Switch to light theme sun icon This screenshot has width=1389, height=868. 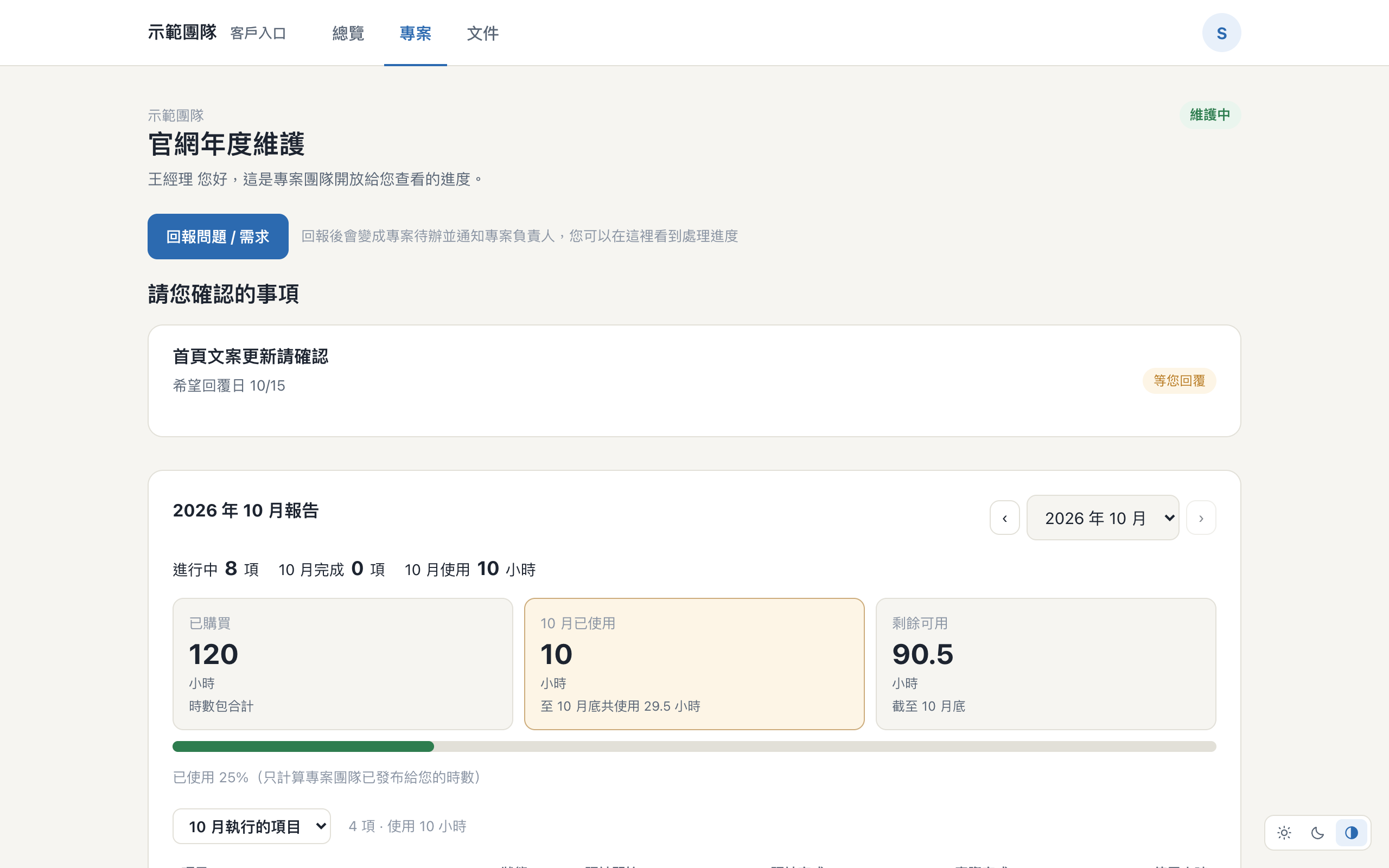[x=1284, y=832]
